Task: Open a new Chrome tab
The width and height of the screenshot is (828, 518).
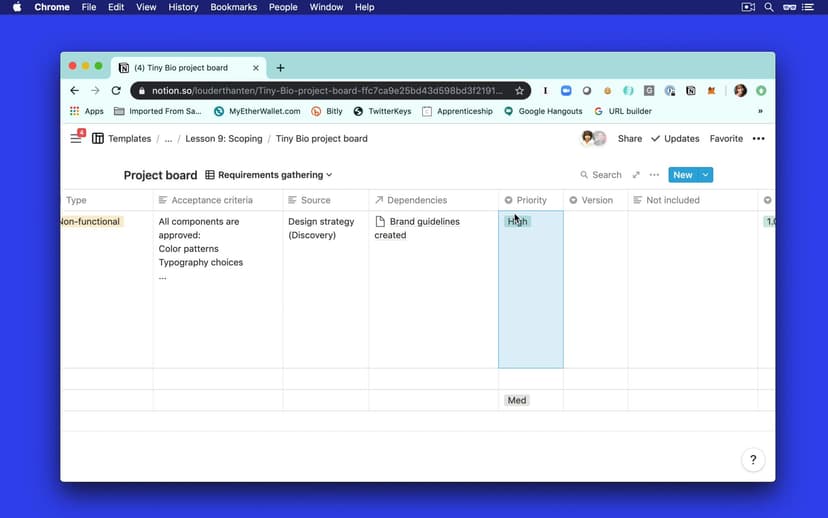Action: tap(280, 68)
